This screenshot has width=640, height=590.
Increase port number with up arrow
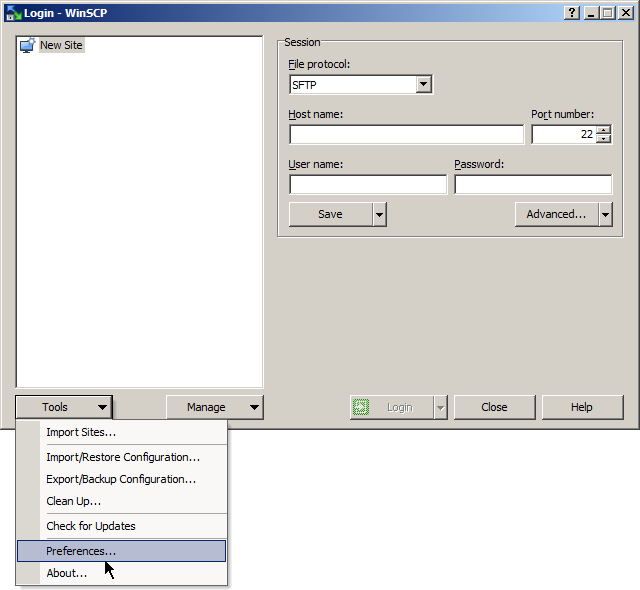coord(603,129)
